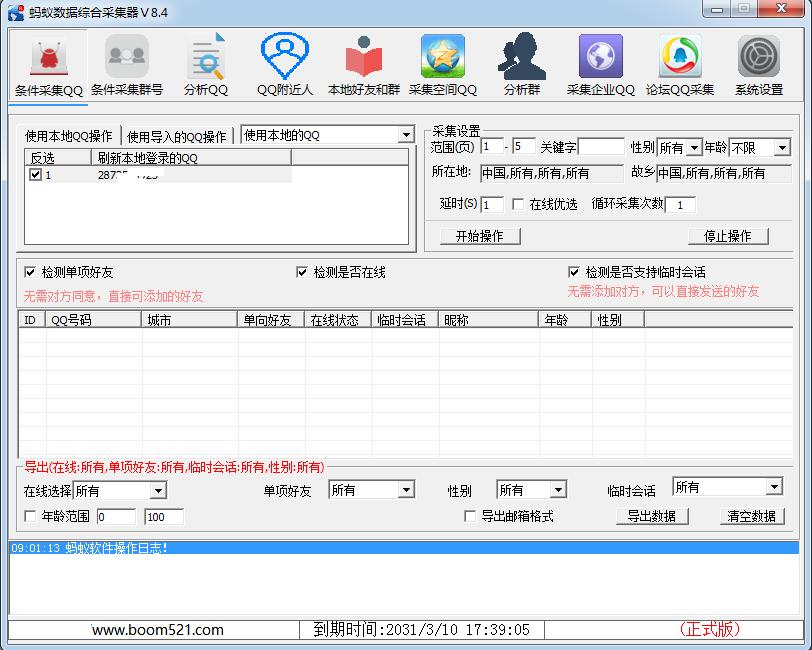Toggle 检测是否支持临时会话 checkbox

click(x=574, y=272)
